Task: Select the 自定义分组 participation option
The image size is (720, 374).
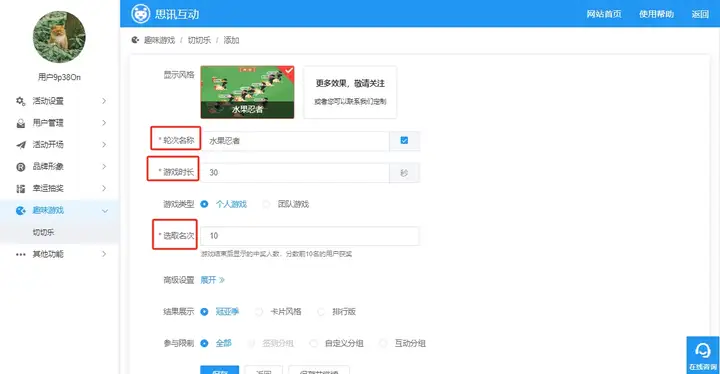Action: point(314,343)
